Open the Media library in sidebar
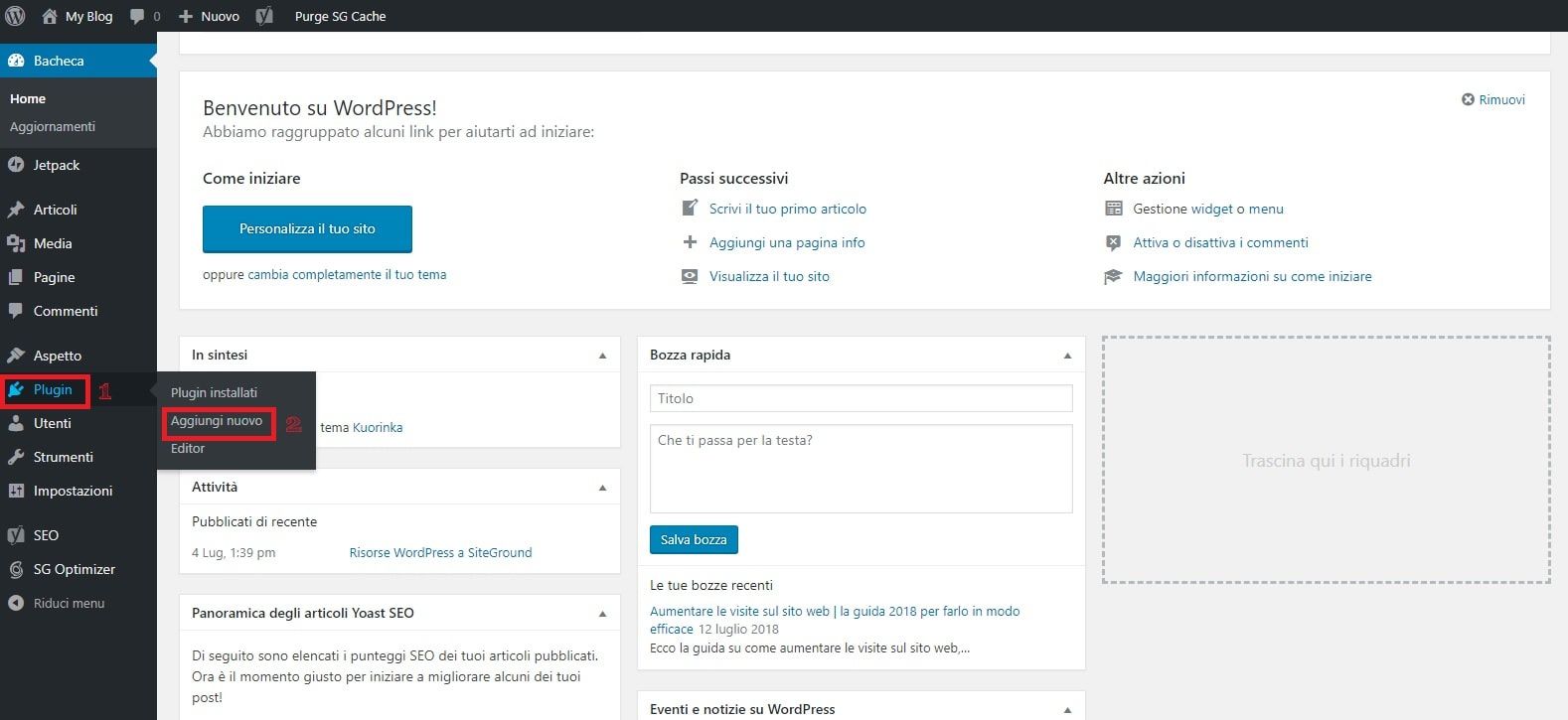 52,243
